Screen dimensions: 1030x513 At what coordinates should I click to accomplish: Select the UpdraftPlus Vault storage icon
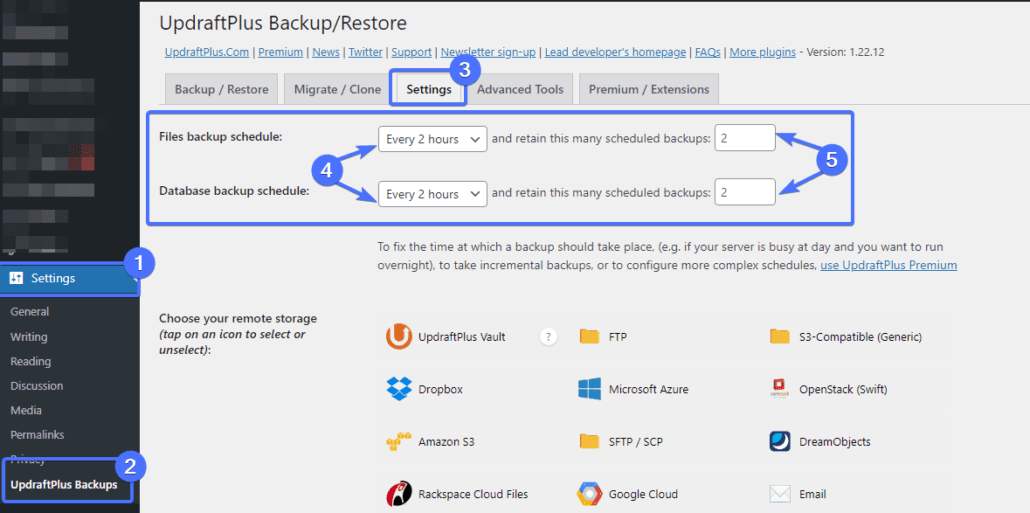pyautogui.click(x=399, y=337)
